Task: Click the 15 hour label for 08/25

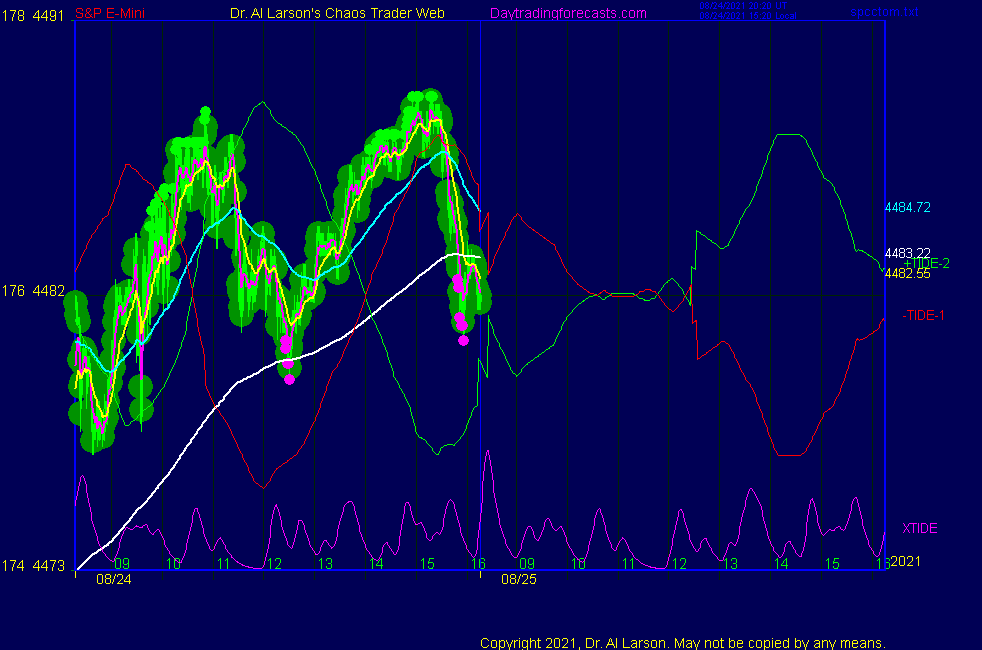Action: (x=832, y=564)
